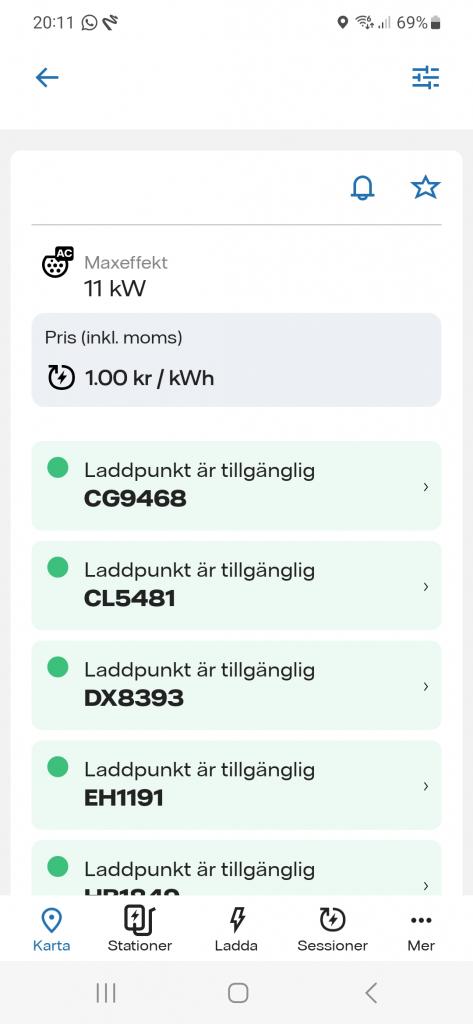
Task: Tap Android home button
Action: click(238, 993)
